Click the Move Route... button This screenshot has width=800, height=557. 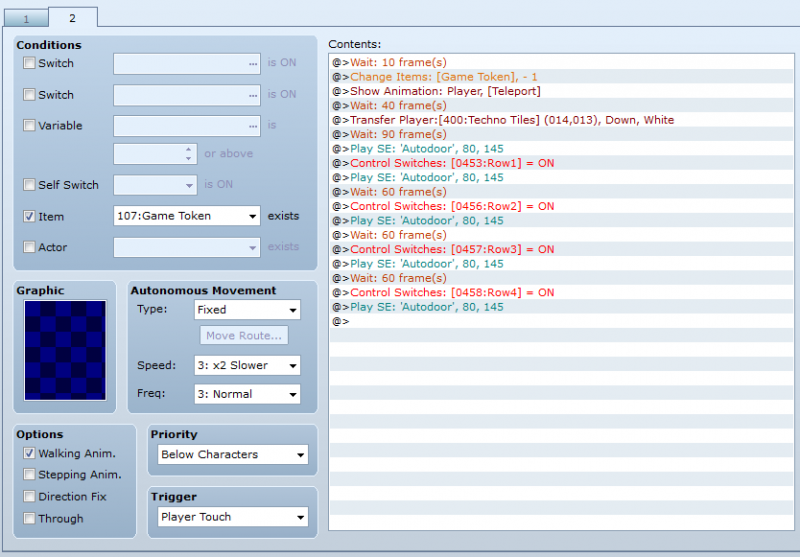click(x=244, y=336)
